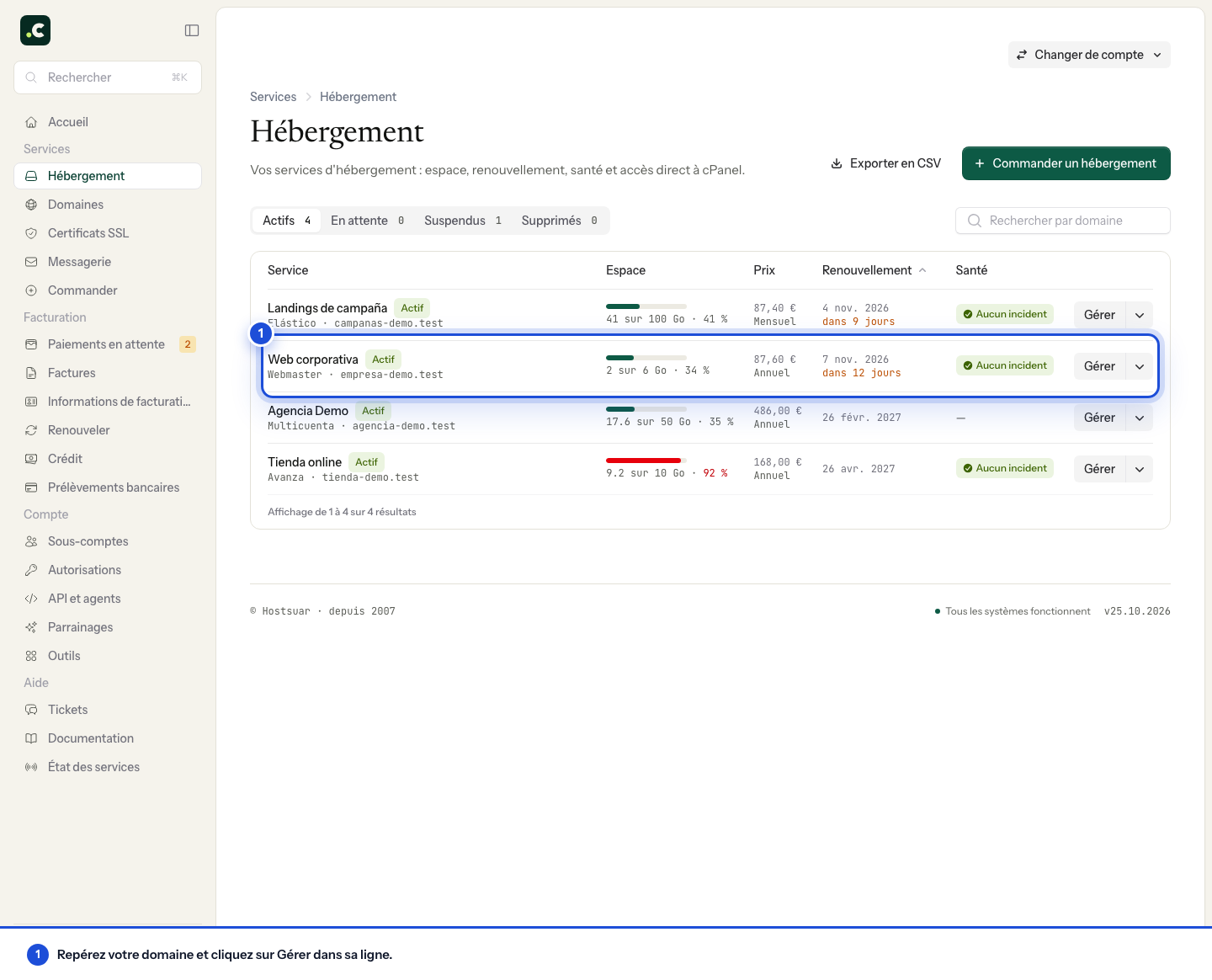Image resolution: width=1212 pixels, height=980 pixels.
Task: Open the Accueil home icon
Action: 31,122
